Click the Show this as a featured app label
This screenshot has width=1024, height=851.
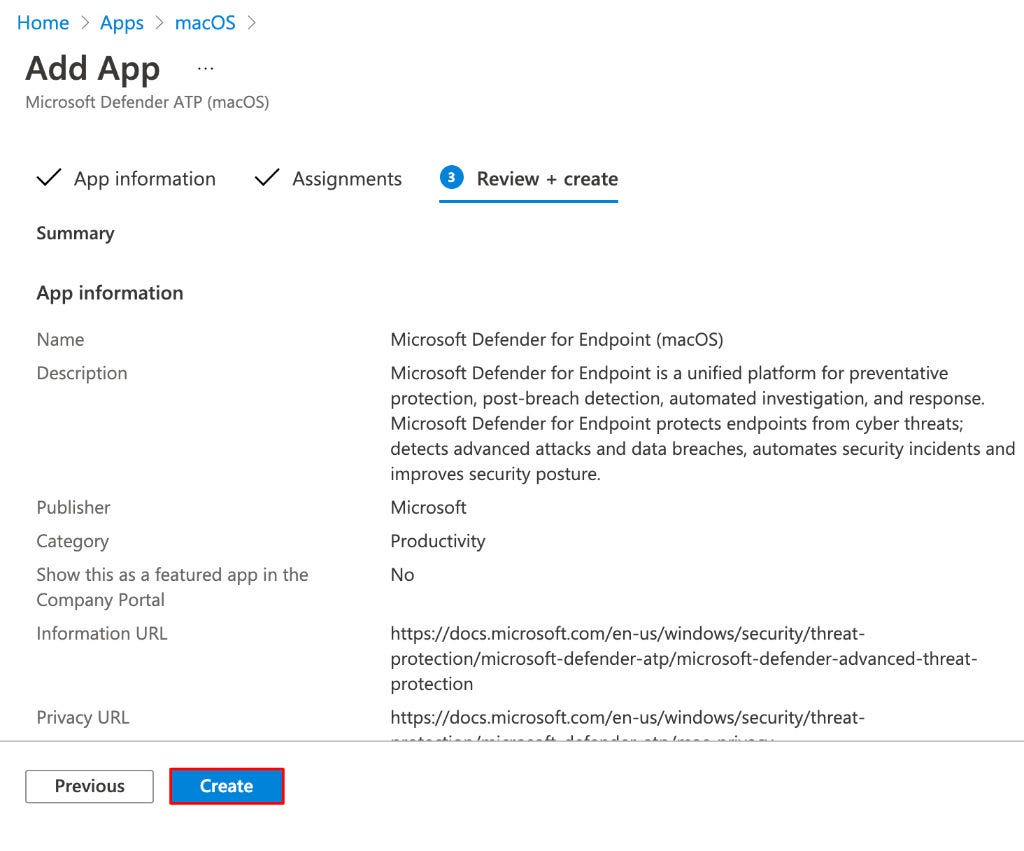[172, 587]
